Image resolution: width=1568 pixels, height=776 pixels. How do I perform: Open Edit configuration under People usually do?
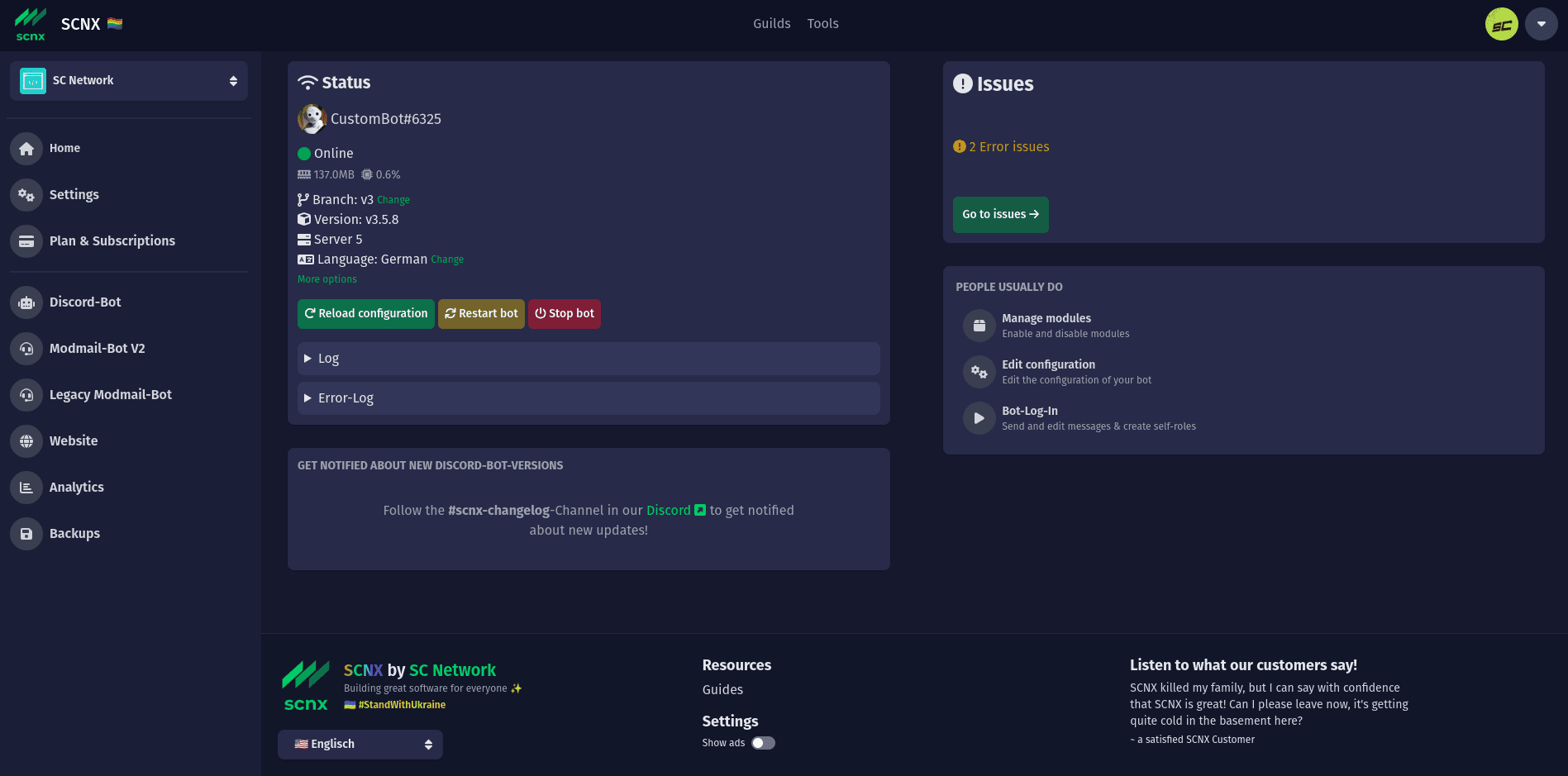pos(1048,364)
